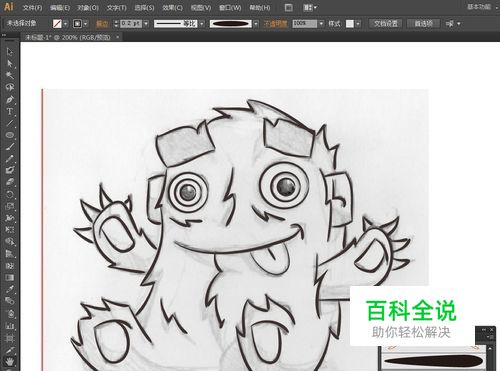Viewport: 500px width, 371px height.
Task: Select the Paintbrush tool
Action: click(x=10, y=147)
